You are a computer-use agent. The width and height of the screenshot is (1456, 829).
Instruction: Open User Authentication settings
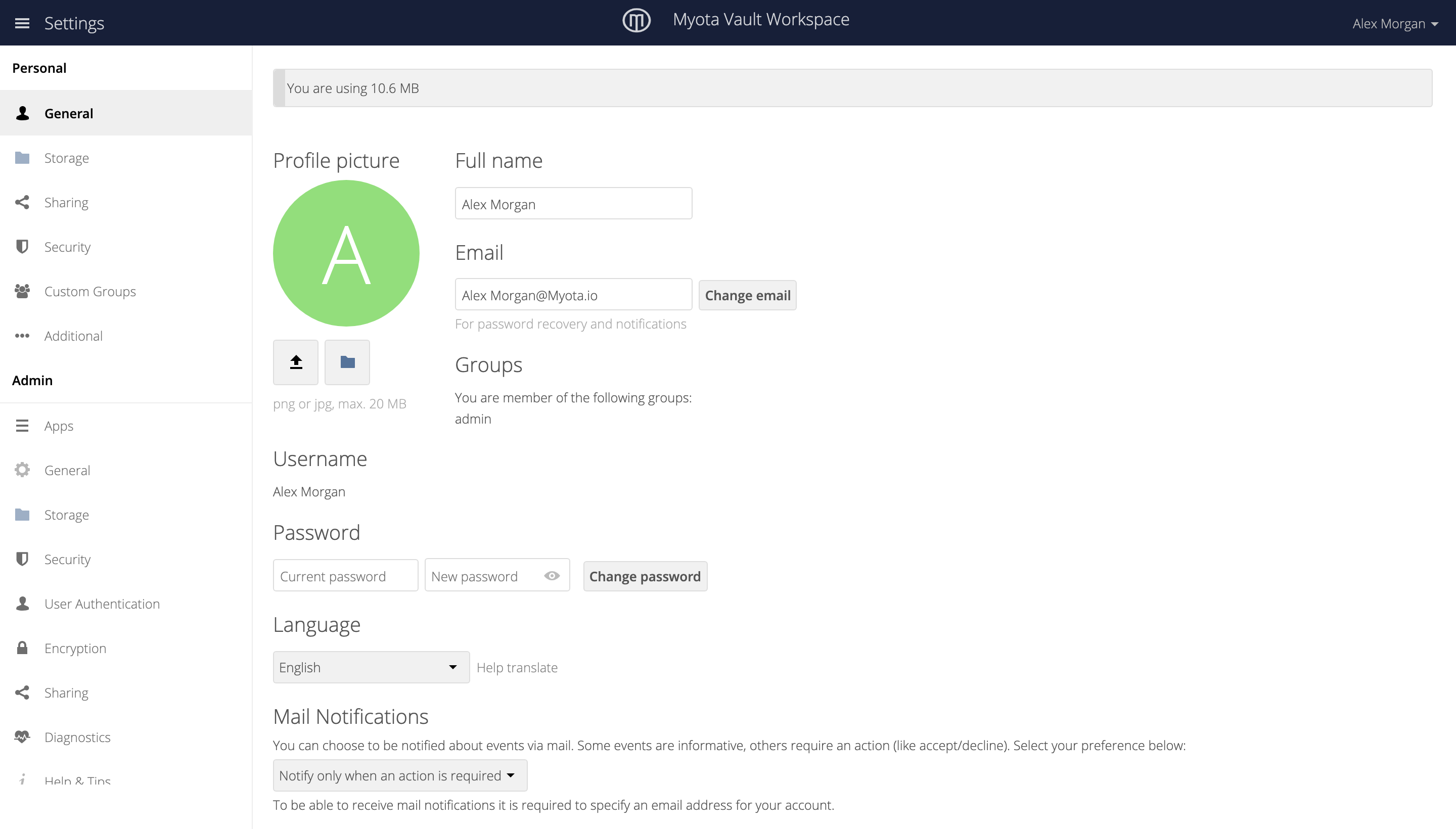tap(126, 603)
